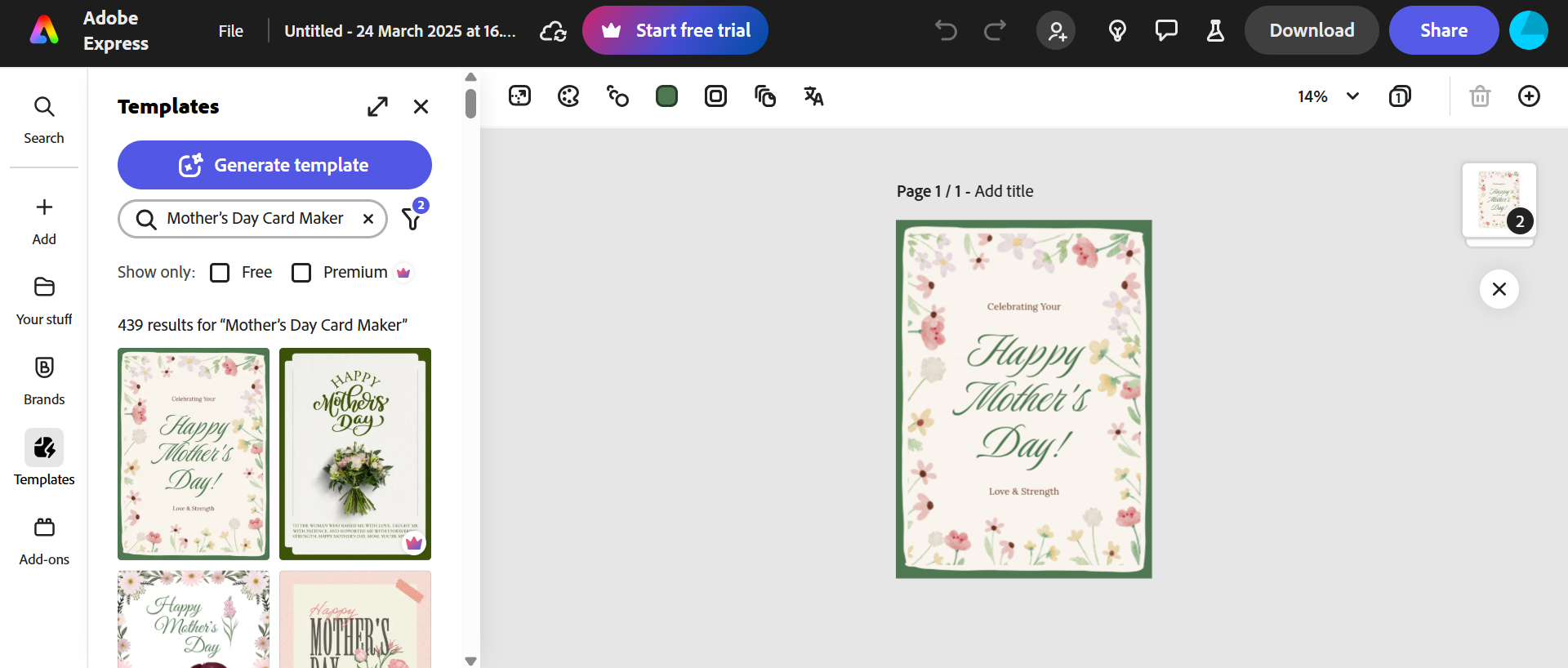Click the template search field
Image resolution: width=1568 pixels, height=668 pixels.
[252, 219]
